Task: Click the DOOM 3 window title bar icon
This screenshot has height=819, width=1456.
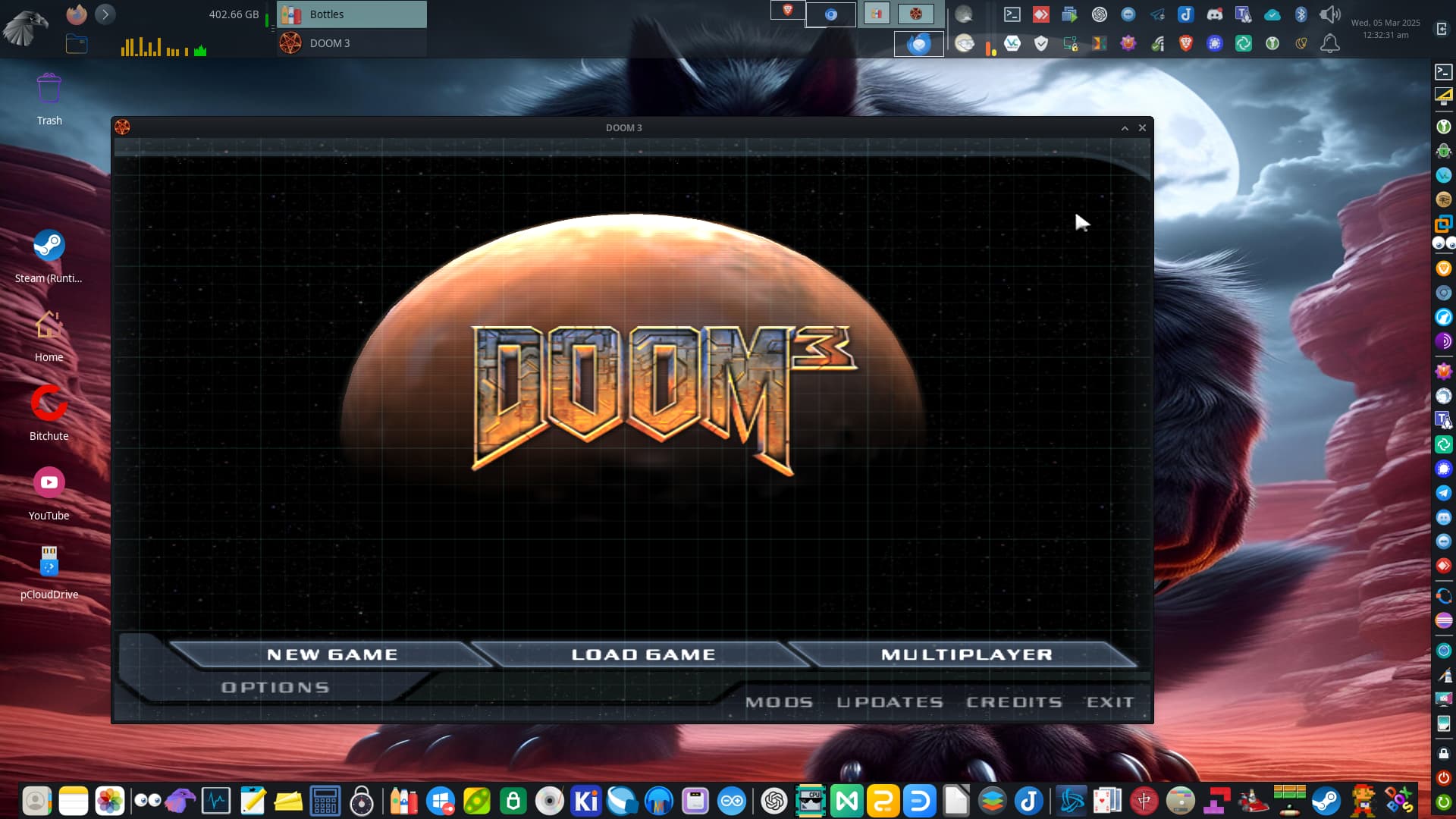Action: [122, 127]
